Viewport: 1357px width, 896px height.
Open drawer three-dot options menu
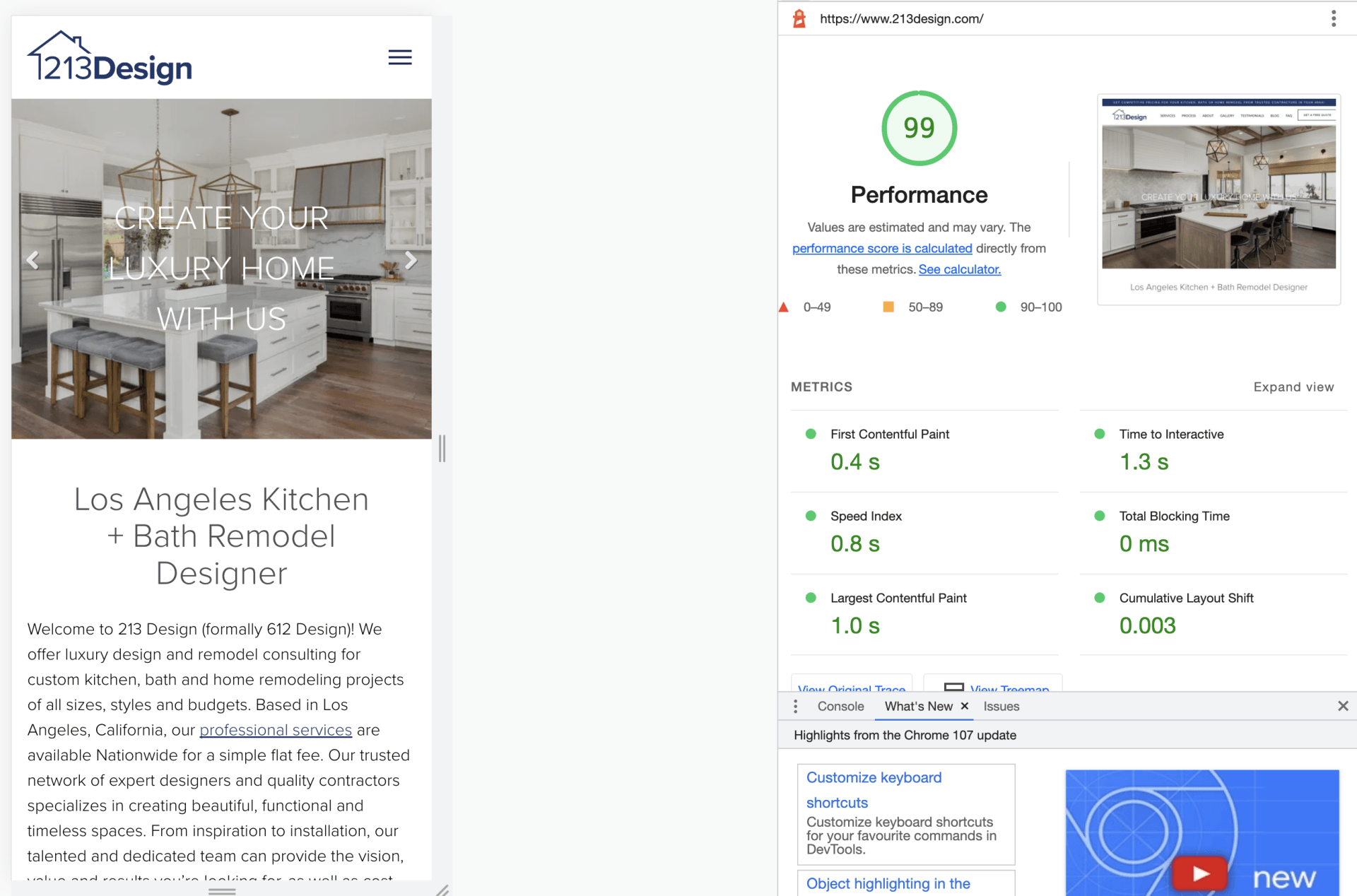[x=795, y=706]
